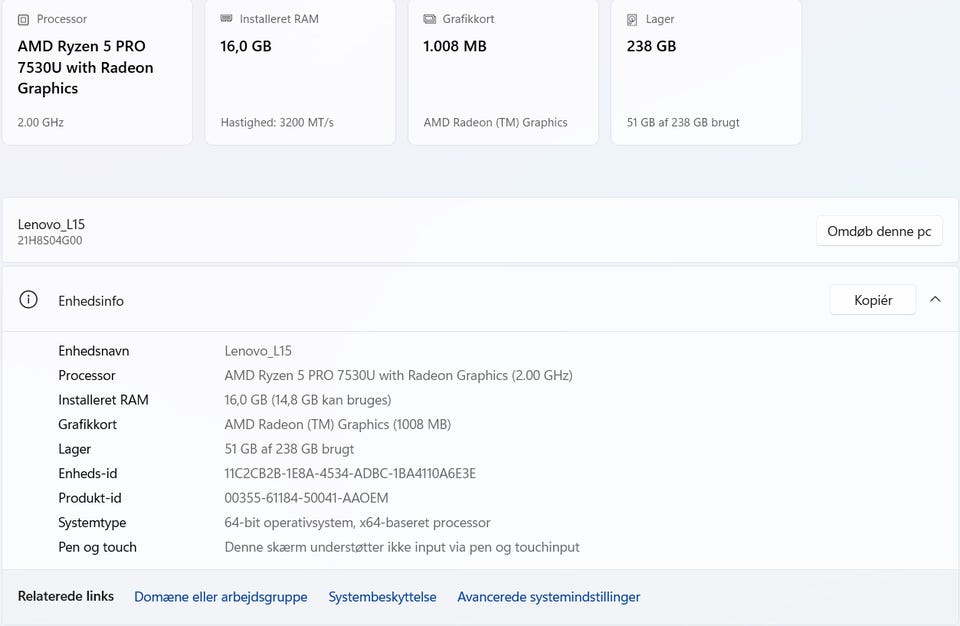Click the Enhedsnavn value Lenovo_L15
The width and height of the screenshot is (960, 626).
(258, 351)
